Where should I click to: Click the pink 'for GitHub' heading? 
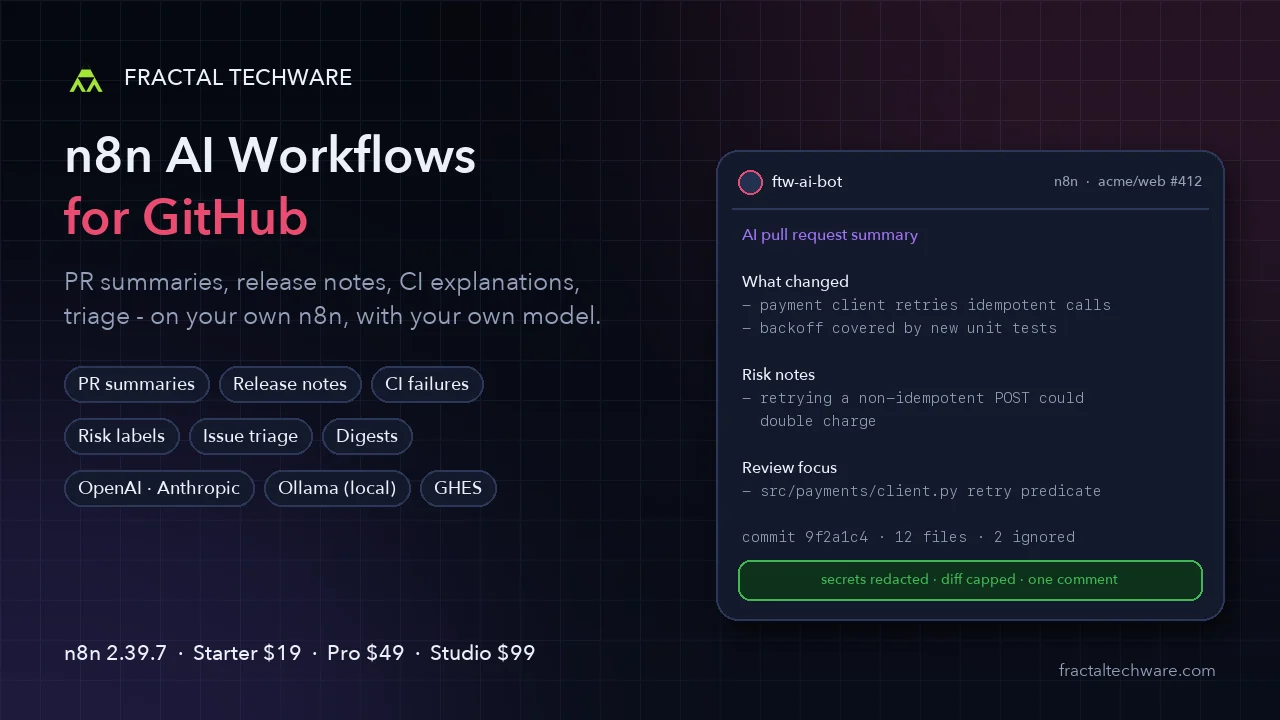coord(186,218)
